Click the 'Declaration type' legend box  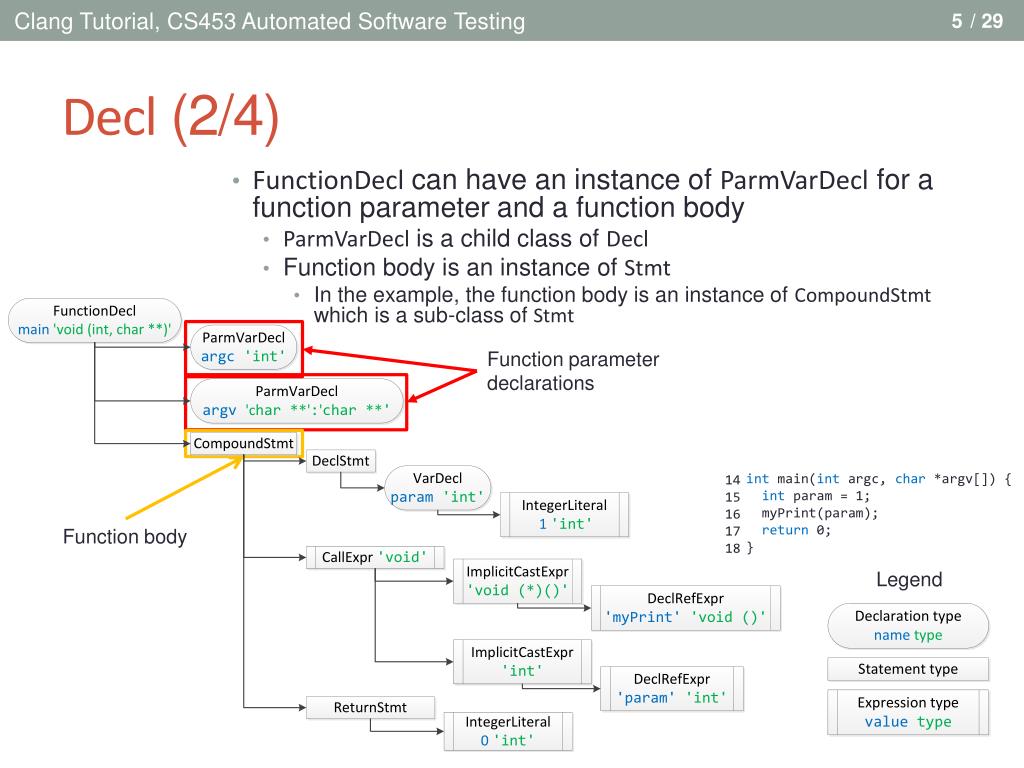[x=908, y=626]
